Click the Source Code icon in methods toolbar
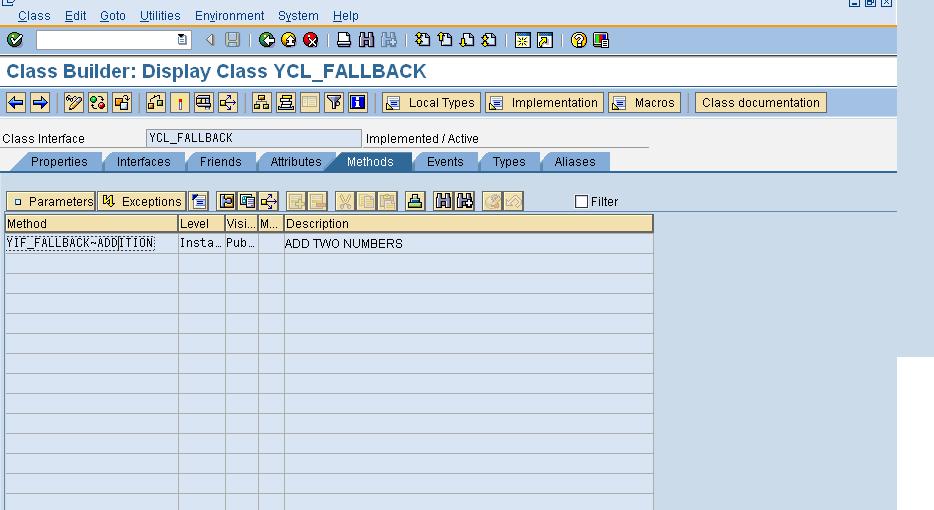Viewport: 934px width, 510px height. (226, 201)
